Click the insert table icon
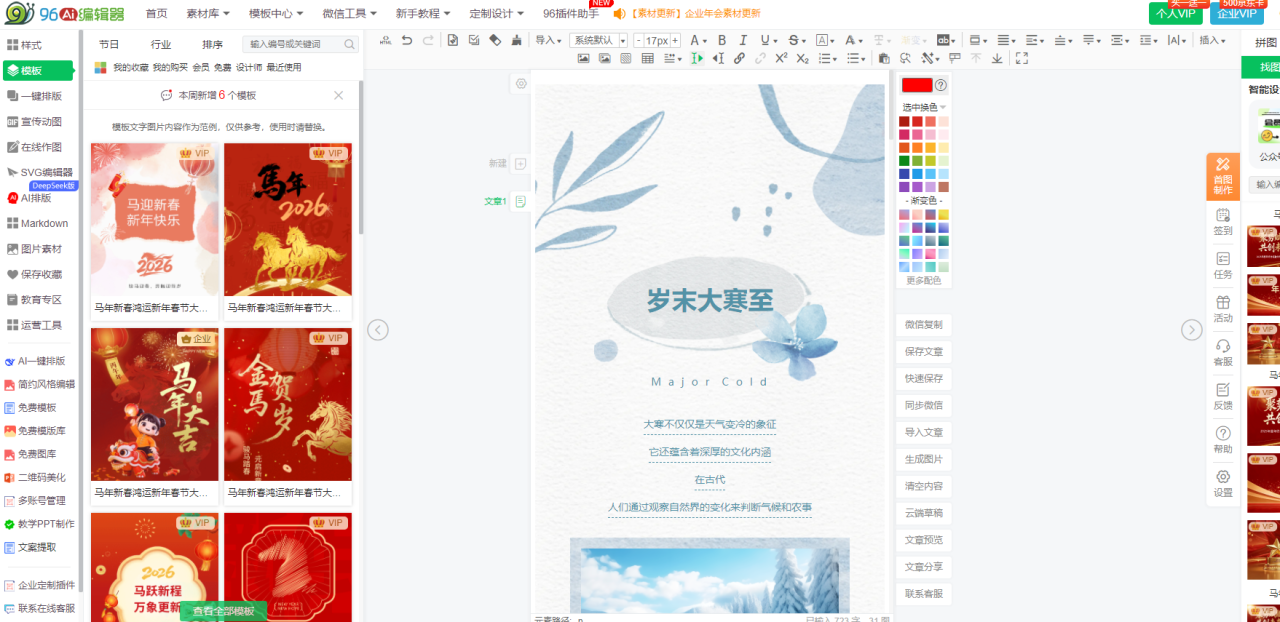Image resolution: width=1280 pixels, height=622 pixels. click(x=648, y=58)
